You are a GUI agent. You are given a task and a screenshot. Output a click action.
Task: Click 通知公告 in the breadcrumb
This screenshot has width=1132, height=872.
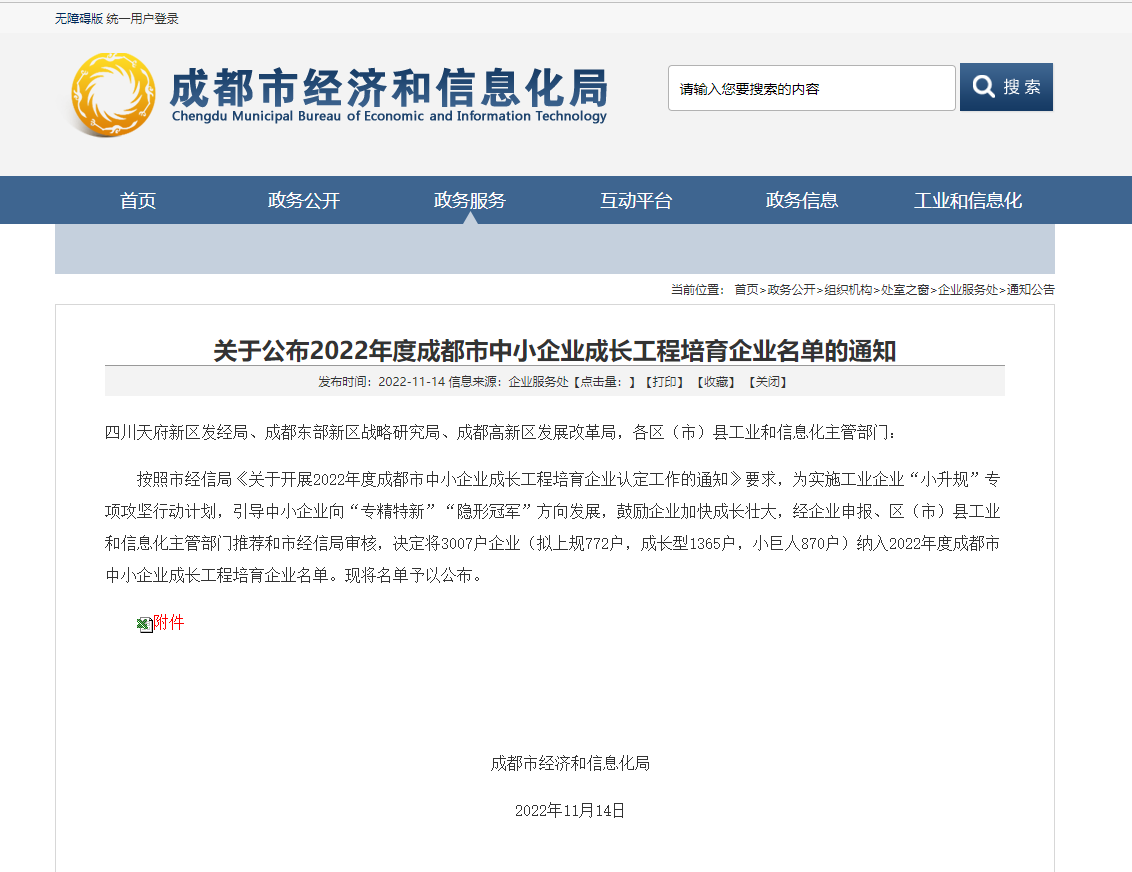pyautogui.click(x=1030, y=290)
